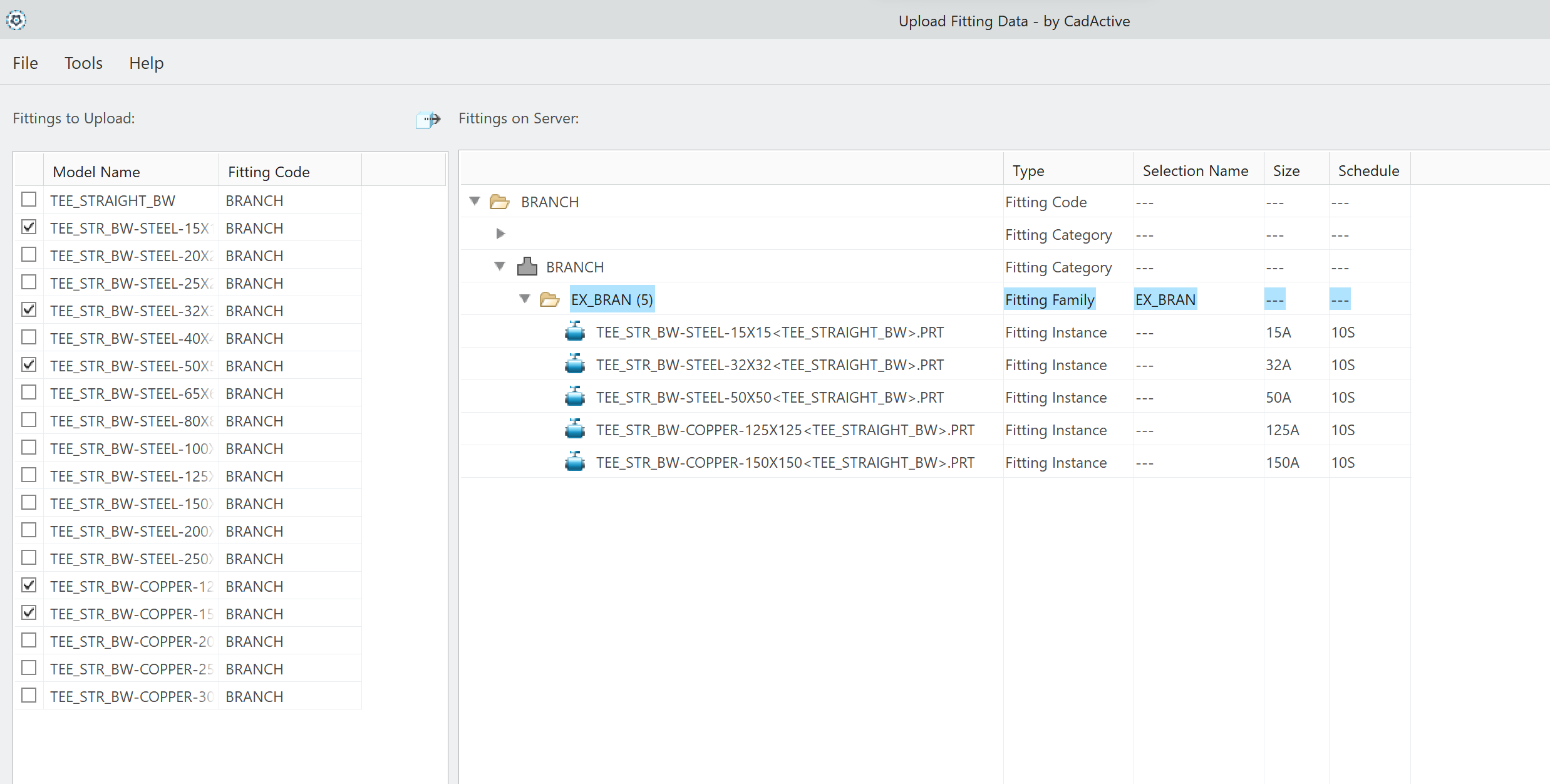Click the fitting icon for TEE_STR_BW-STEEL-50X50
Image resolution: width=1550 pixels, height=784 pixels.
(574, 397)
